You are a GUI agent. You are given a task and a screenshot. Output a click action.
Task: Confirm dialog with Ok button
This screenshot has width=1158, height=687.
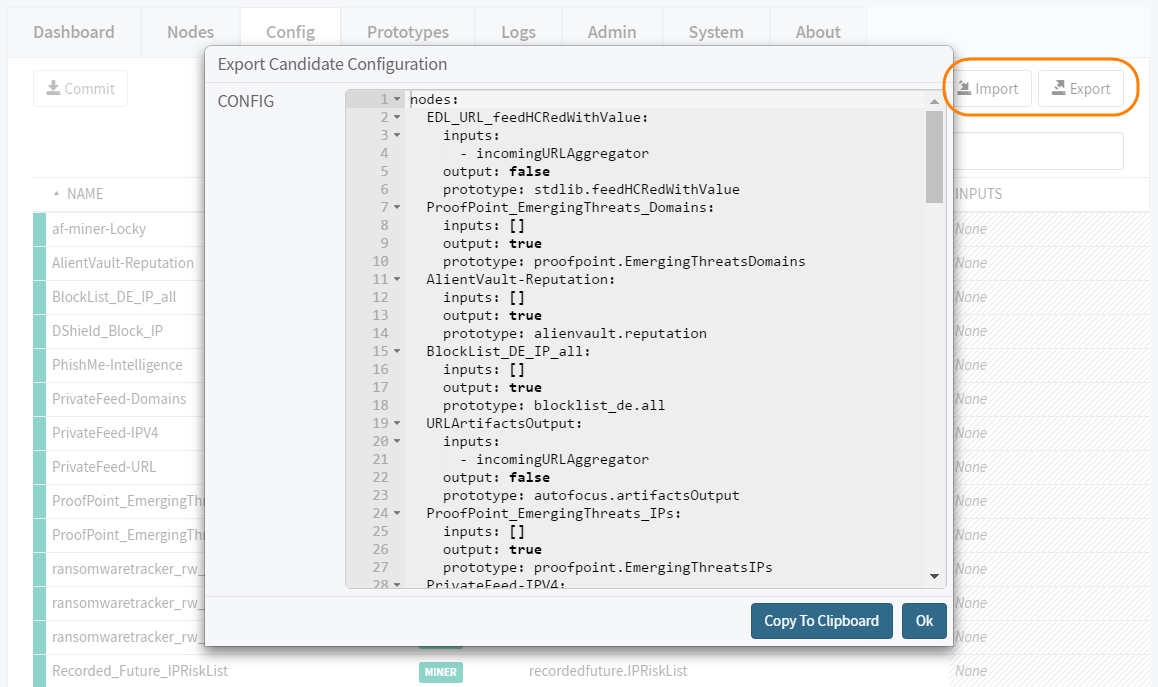[923, 621]
